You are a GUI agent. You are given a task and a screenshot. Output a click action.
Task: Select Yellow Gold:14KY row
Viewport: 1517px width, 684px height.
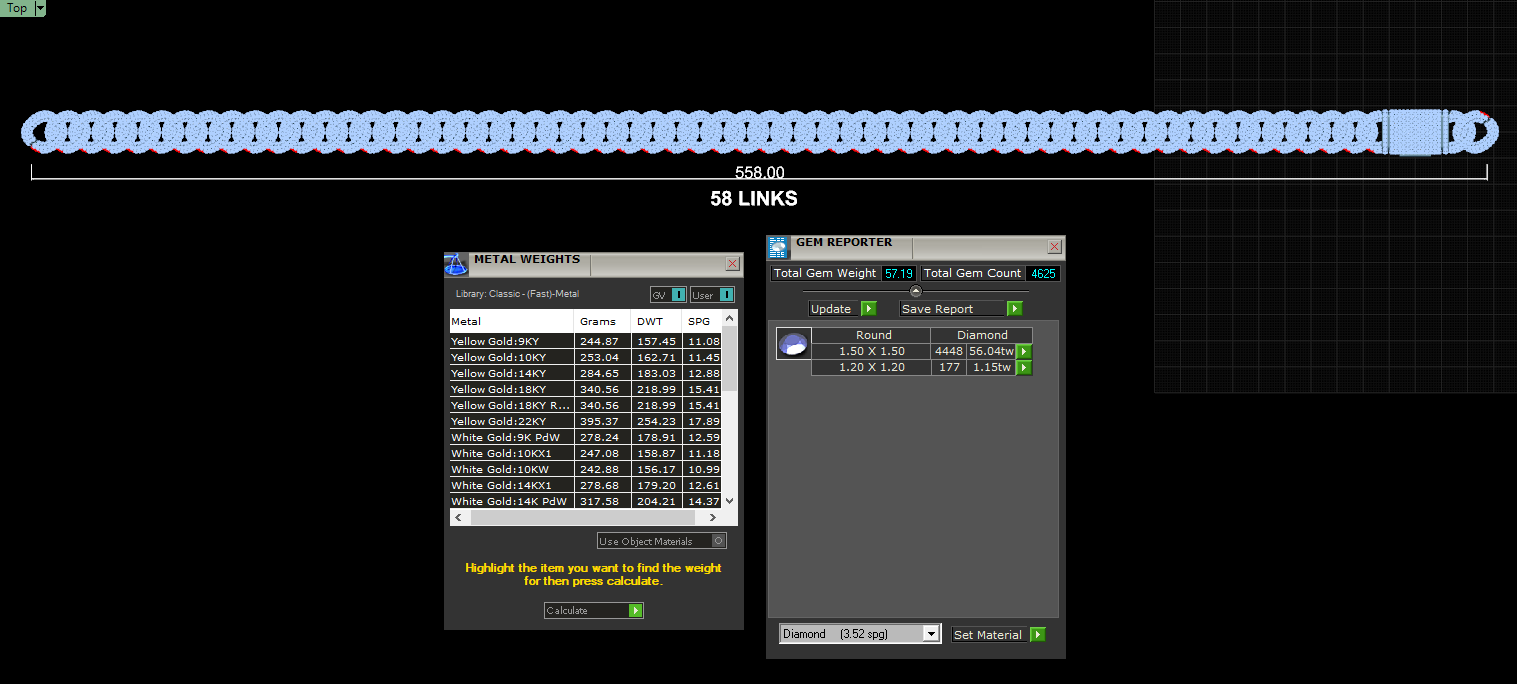(x=585, y=374)
